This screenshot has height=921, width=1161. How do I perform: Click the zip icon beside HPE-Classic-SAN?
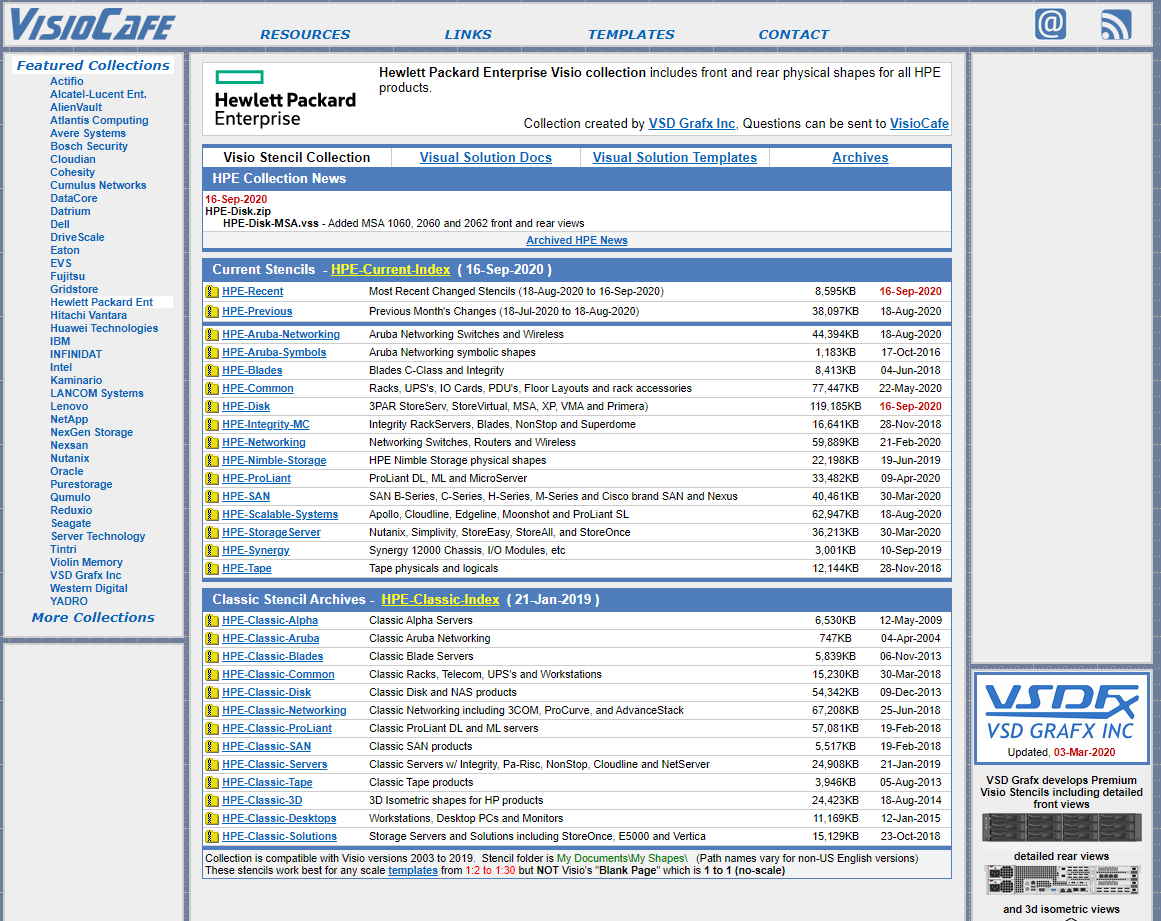coord(212,746)
